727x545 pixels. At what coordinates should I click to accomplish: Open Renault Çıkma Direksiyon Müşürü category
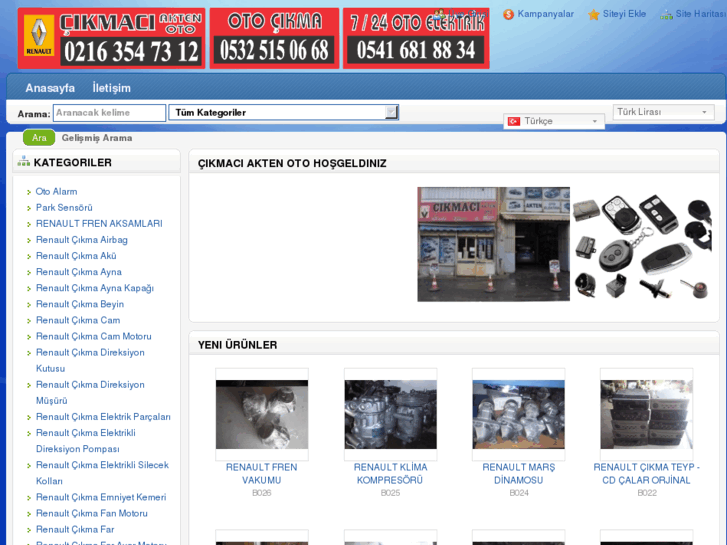point(90,392)
